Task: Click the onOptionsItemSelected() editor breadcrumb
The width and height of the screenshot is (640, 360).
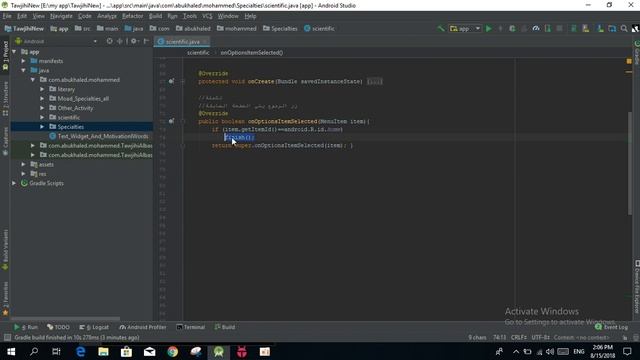Action: 251,53
